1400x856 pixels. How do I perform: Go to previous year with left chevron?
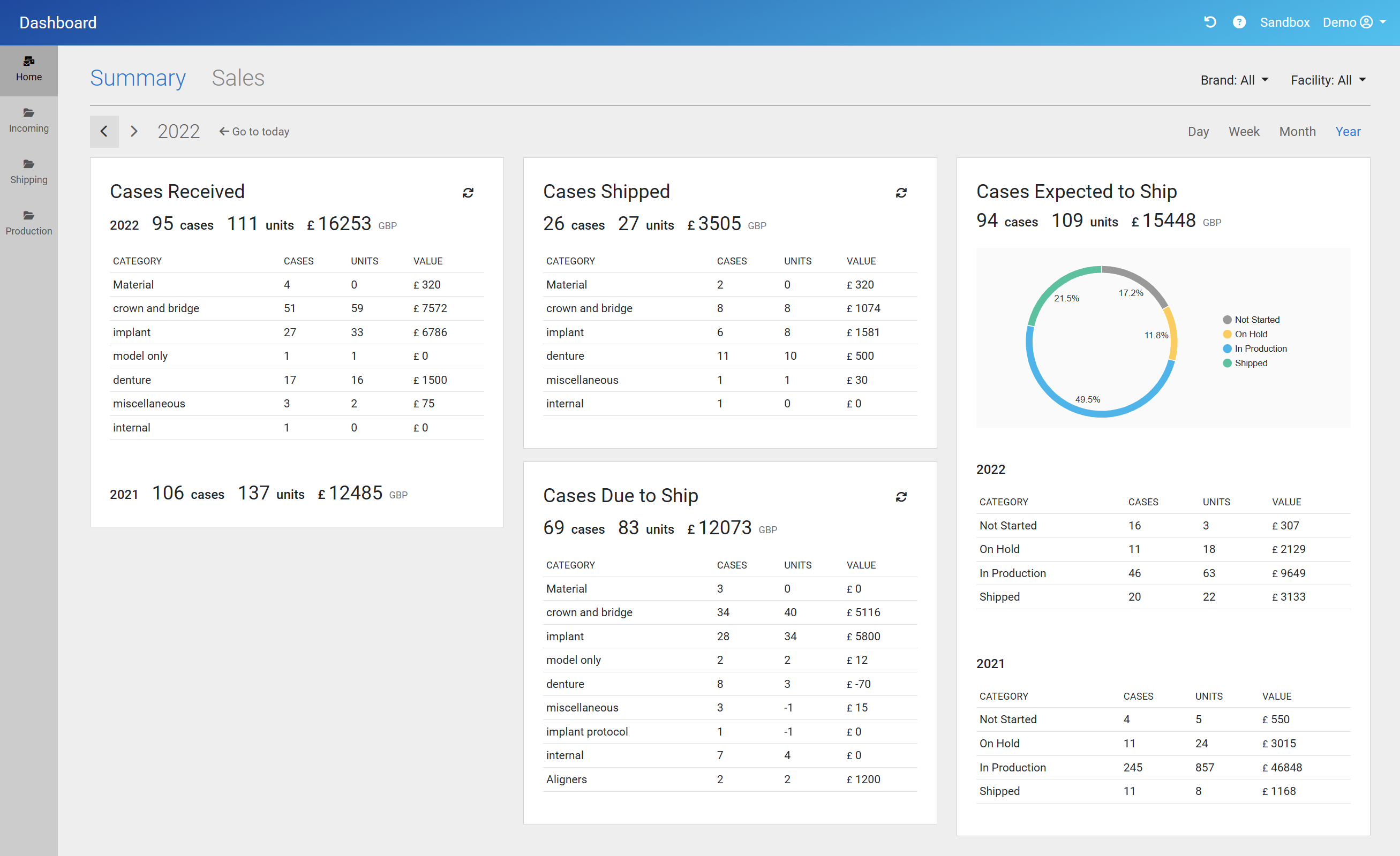coord(104,132)
